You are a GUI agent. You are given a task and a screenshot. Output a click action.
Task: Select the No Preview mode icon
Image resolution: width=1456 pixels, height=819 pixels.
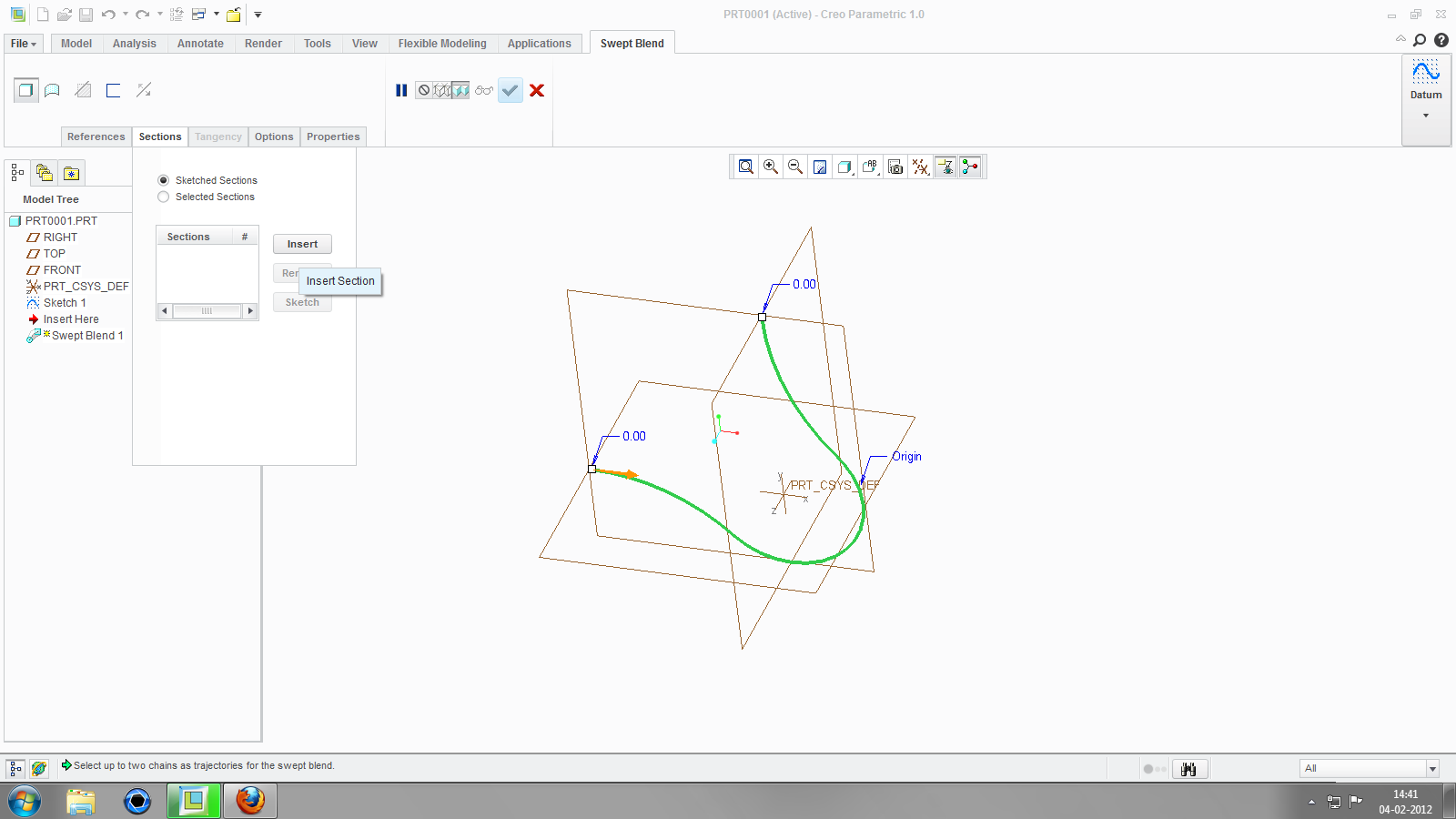pos(424,90)
